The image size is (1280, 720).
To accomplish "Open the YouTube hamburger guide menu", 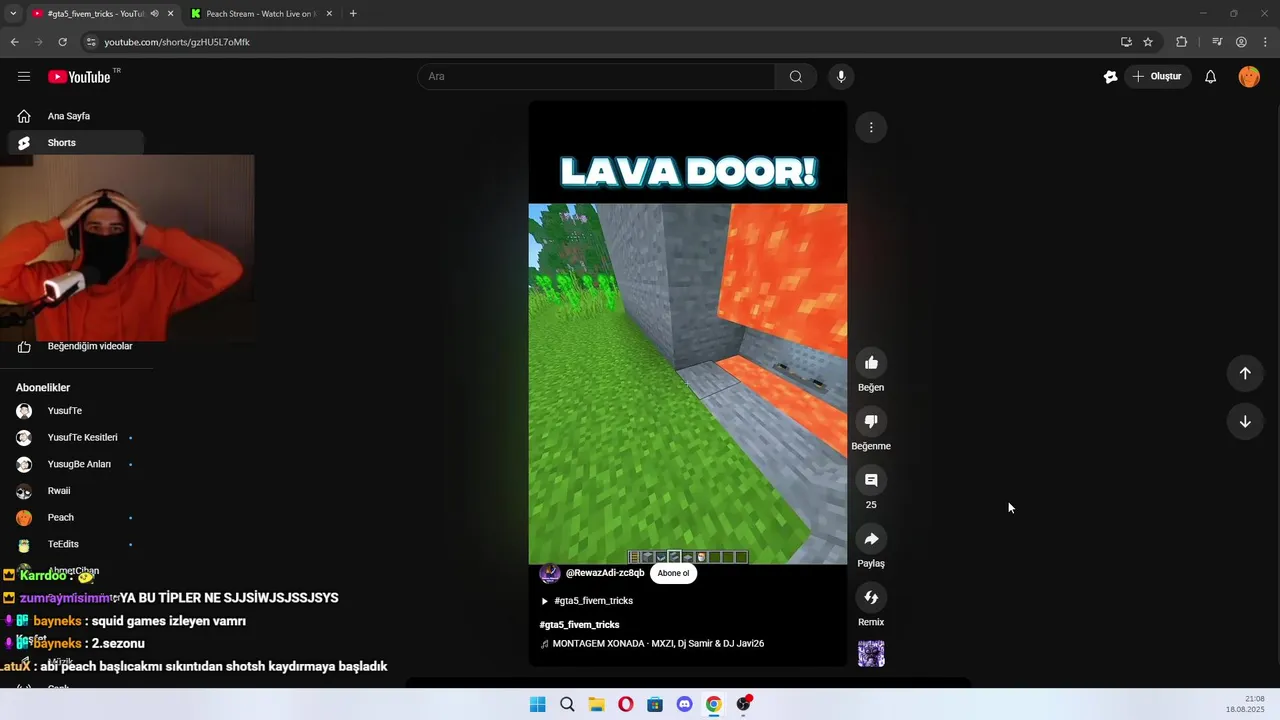I will (24, 77).
